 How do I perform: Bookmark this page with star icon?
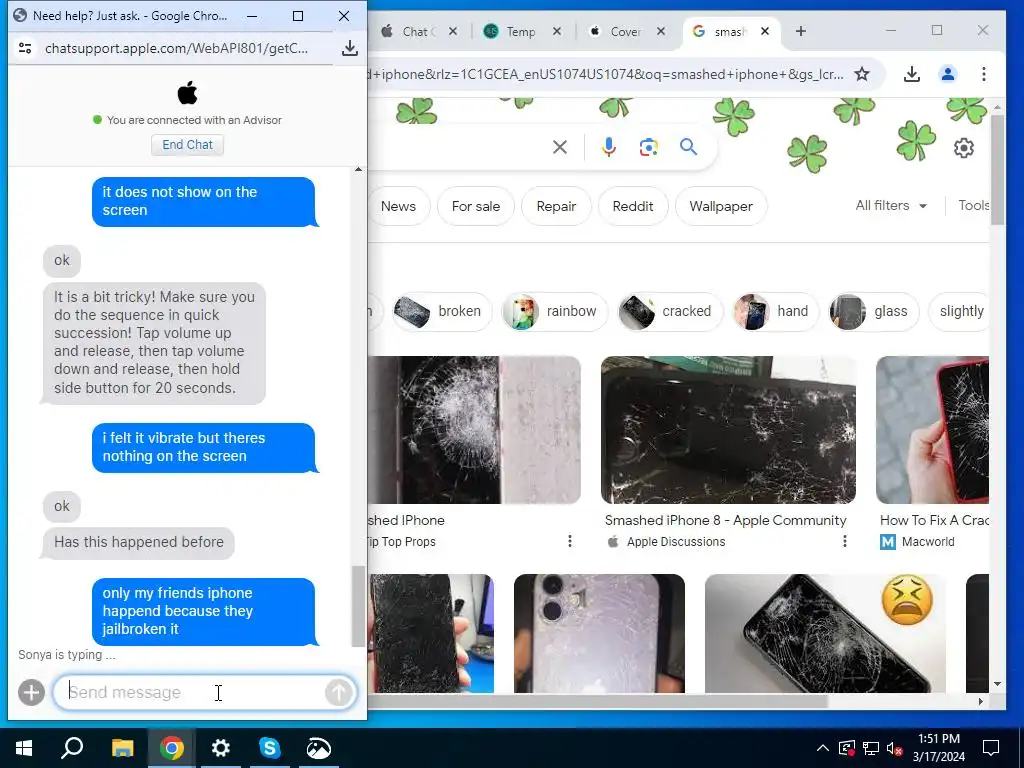862,74
